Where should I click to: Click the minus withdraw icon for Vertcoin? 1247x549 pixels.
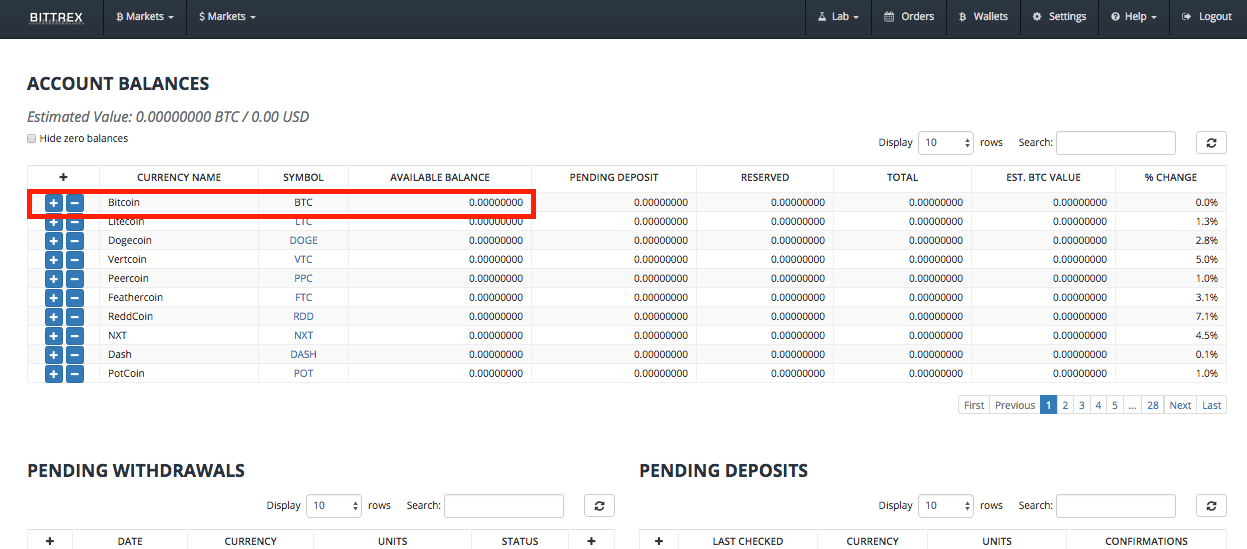coord(75,260)
